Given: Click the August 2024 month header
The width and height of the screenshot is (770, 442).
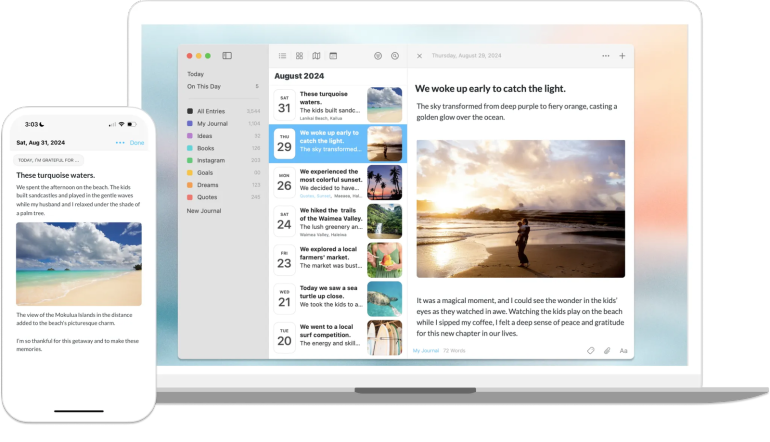Looking at the screenshot, I should pyautogui.click(x=299, y=76).
